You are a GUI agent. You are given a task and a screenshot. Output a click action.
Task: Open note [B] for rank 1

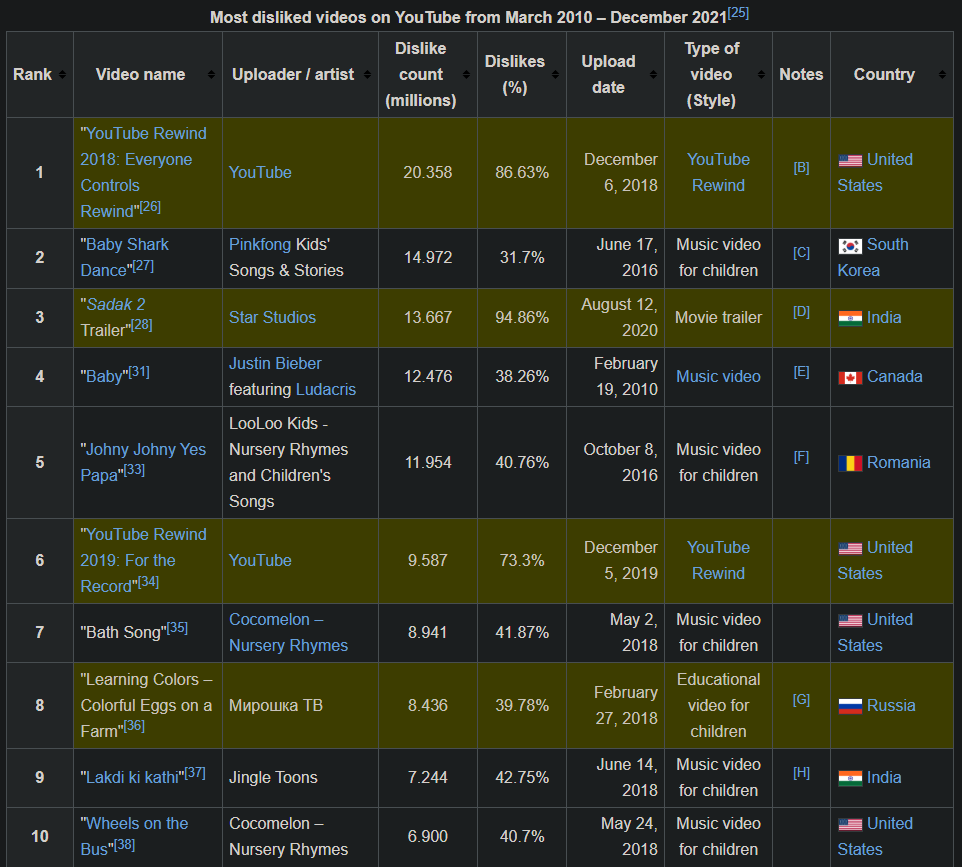click(x=801, y=168)
